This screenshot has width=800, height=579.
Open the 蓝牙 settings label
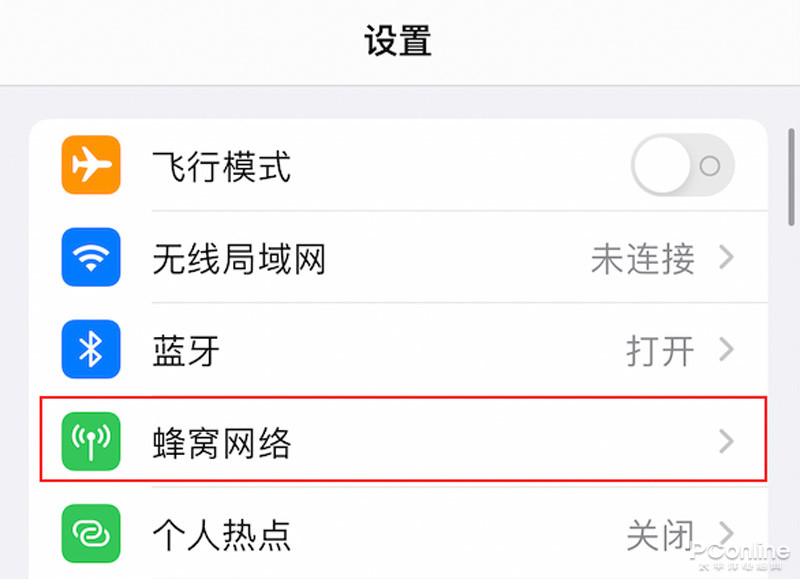[186, 351]
